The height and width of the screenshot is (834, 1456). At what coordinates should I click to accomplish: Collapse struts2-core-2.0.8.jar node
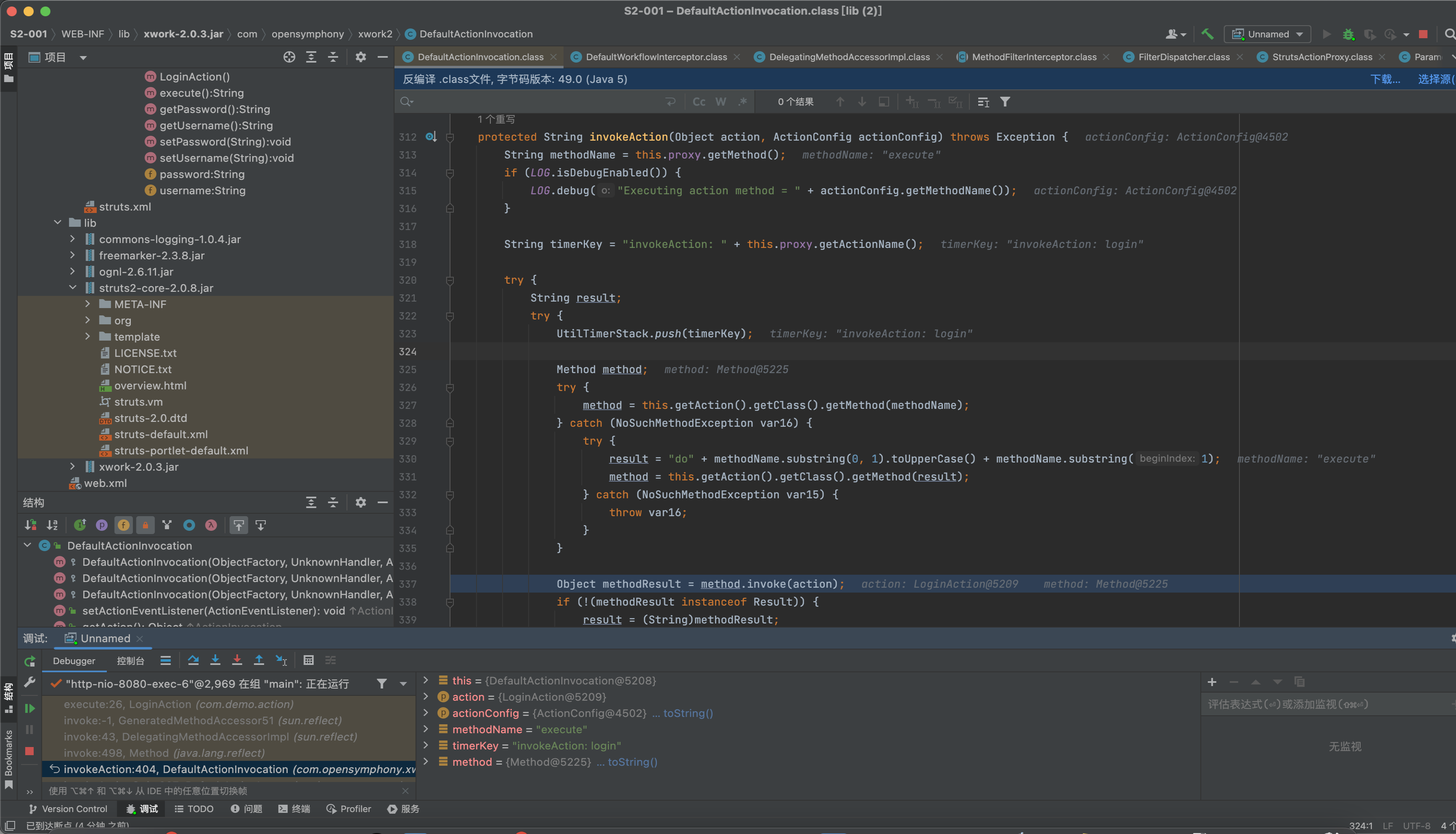(73, 287)
